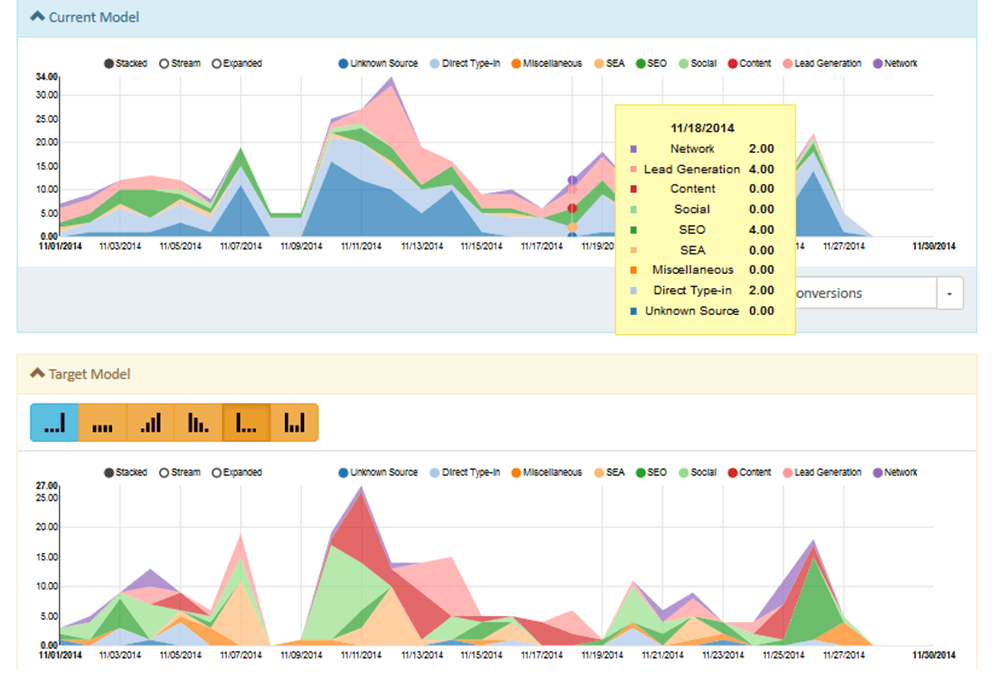The height and width of the screenshot is (675, 999).
Task: Select the linear even-bars model icon
Action: [x=102, y=423]
